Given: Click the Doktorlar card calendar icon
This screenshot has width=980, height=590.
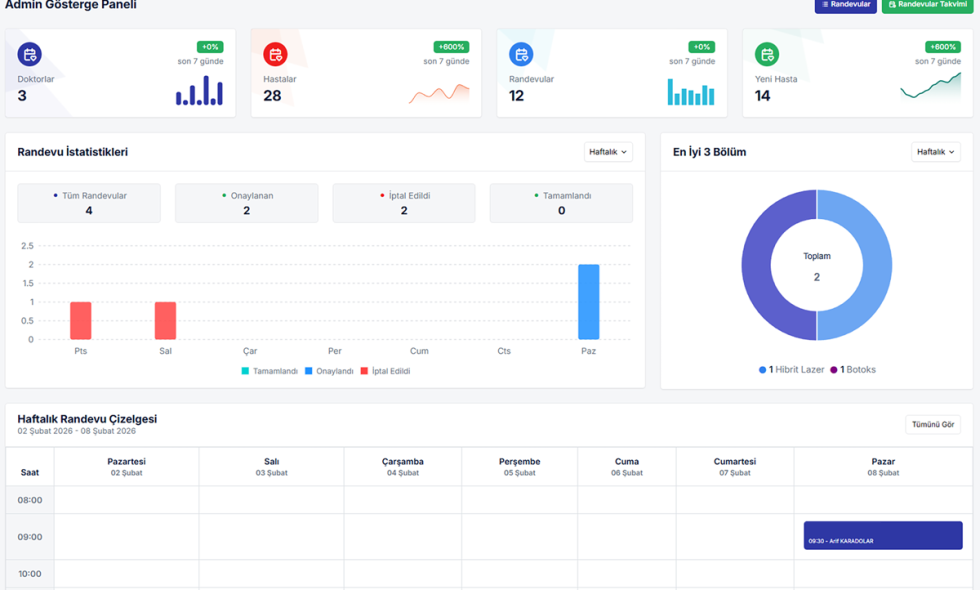Looking at the screenshot, I should point(30,54).
